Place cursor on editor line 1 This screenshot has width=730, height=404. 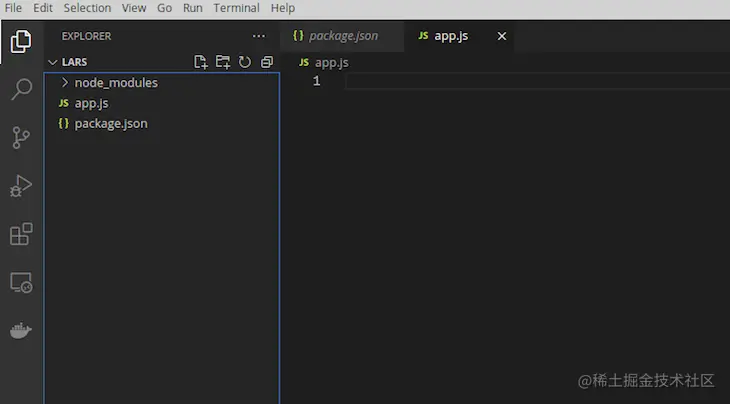[x=537, y=81]
